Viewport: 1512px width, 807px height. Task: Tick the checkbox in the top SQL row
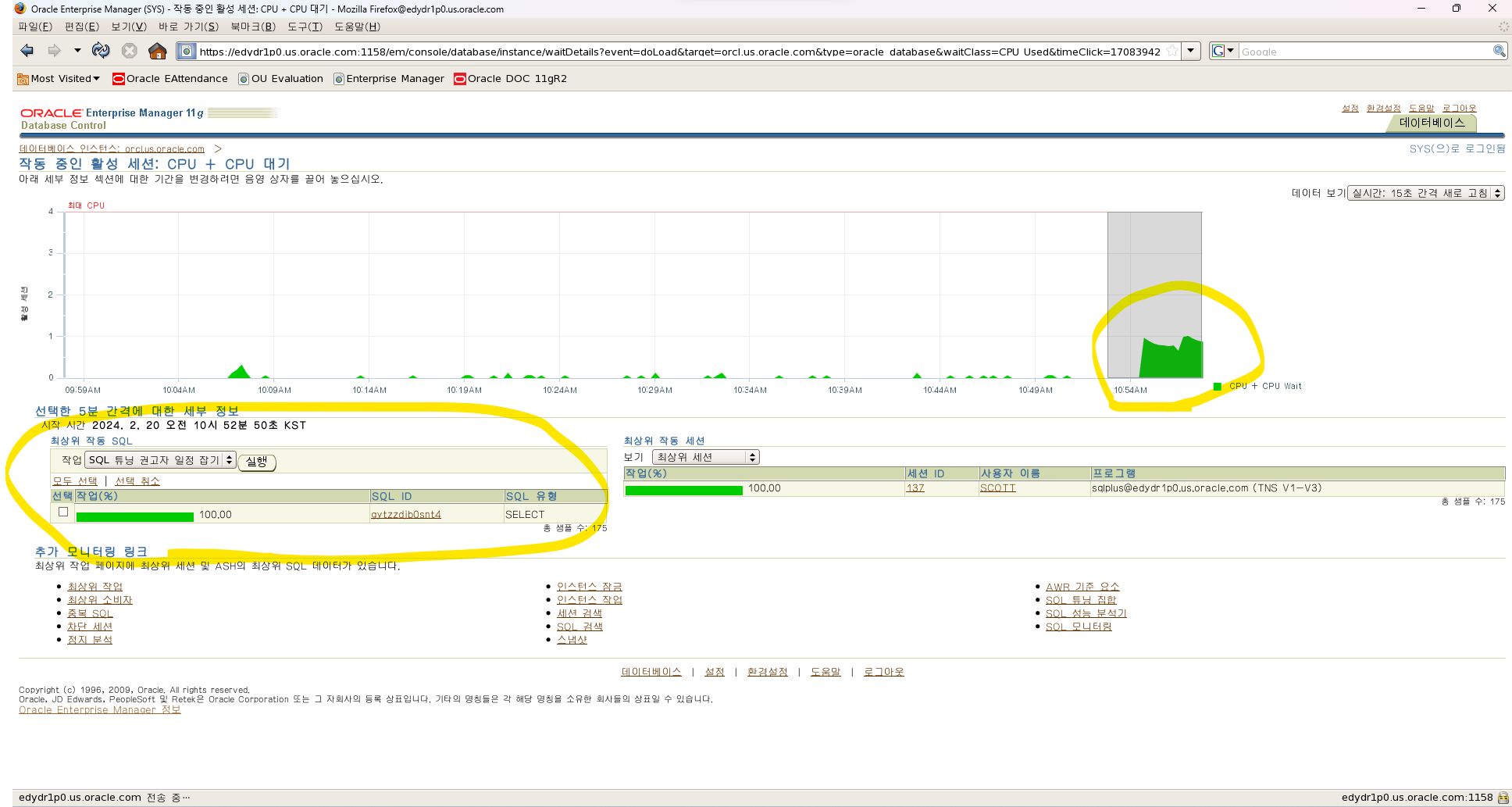tap(63, 512)
